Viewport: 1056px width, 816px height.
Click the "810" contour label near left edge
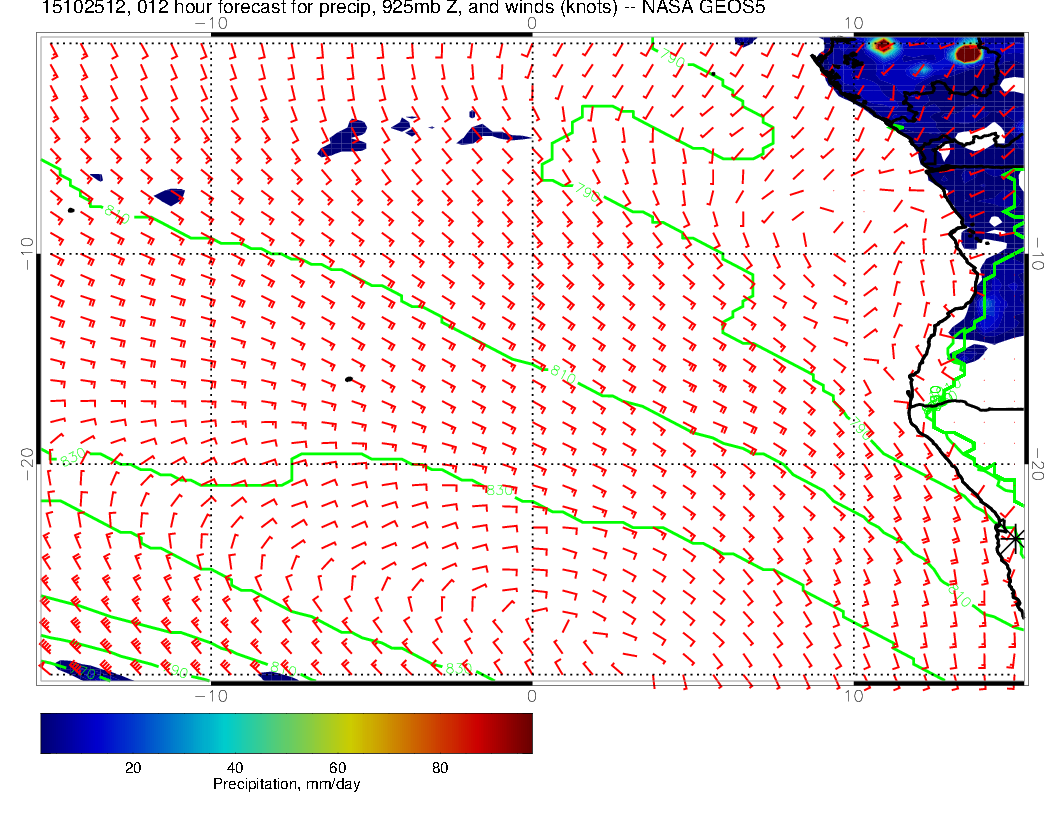point(117,214)
